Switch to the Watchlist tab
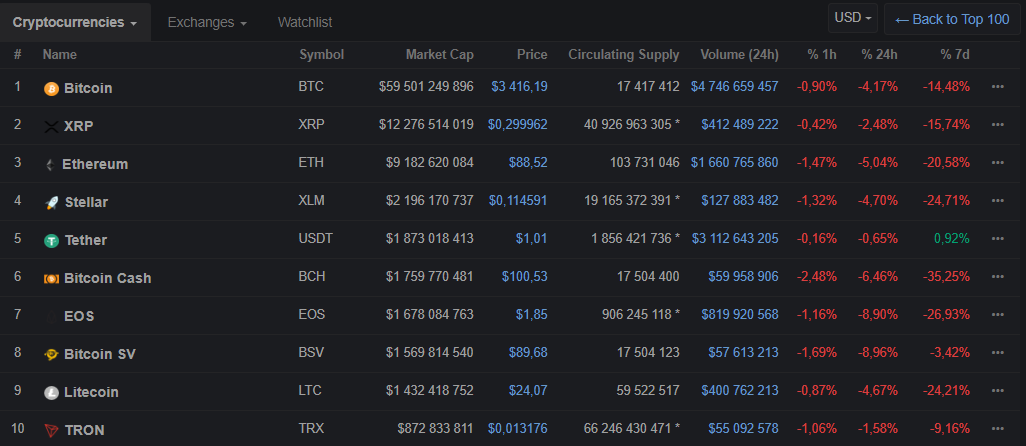 point(305,22)
